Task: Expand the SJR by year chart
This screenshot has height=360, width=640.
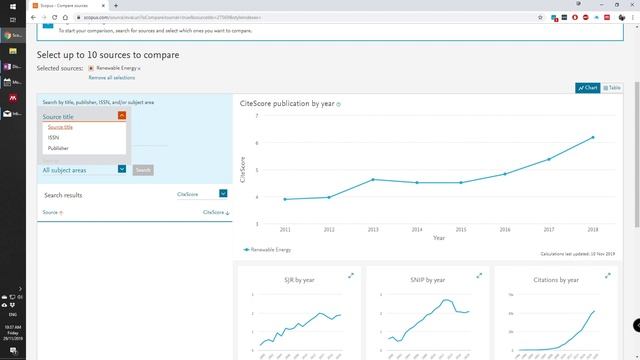Action: point(351,276)
